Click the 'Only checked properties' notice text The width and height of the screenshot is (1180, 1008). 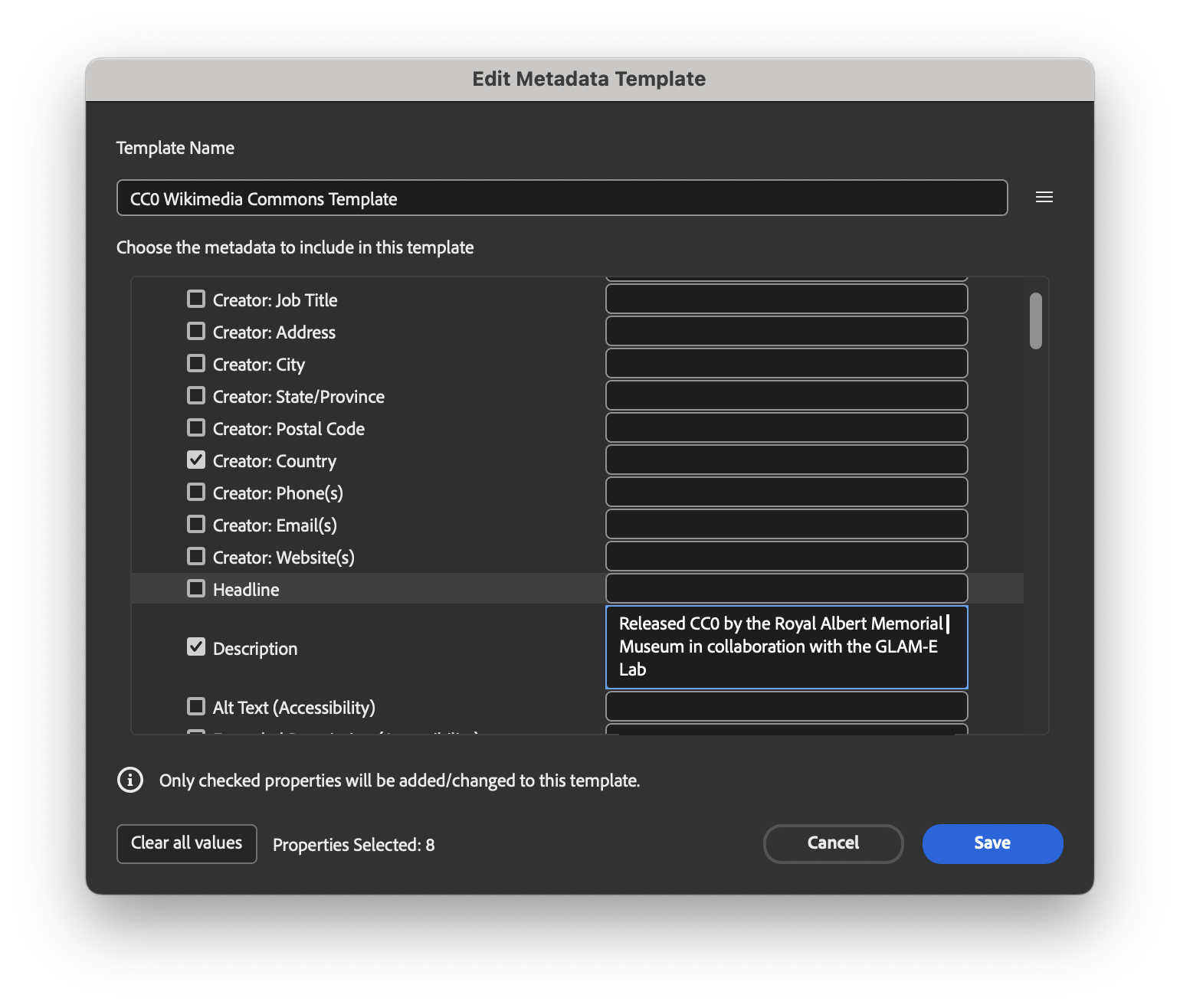[x=399, y=781]
